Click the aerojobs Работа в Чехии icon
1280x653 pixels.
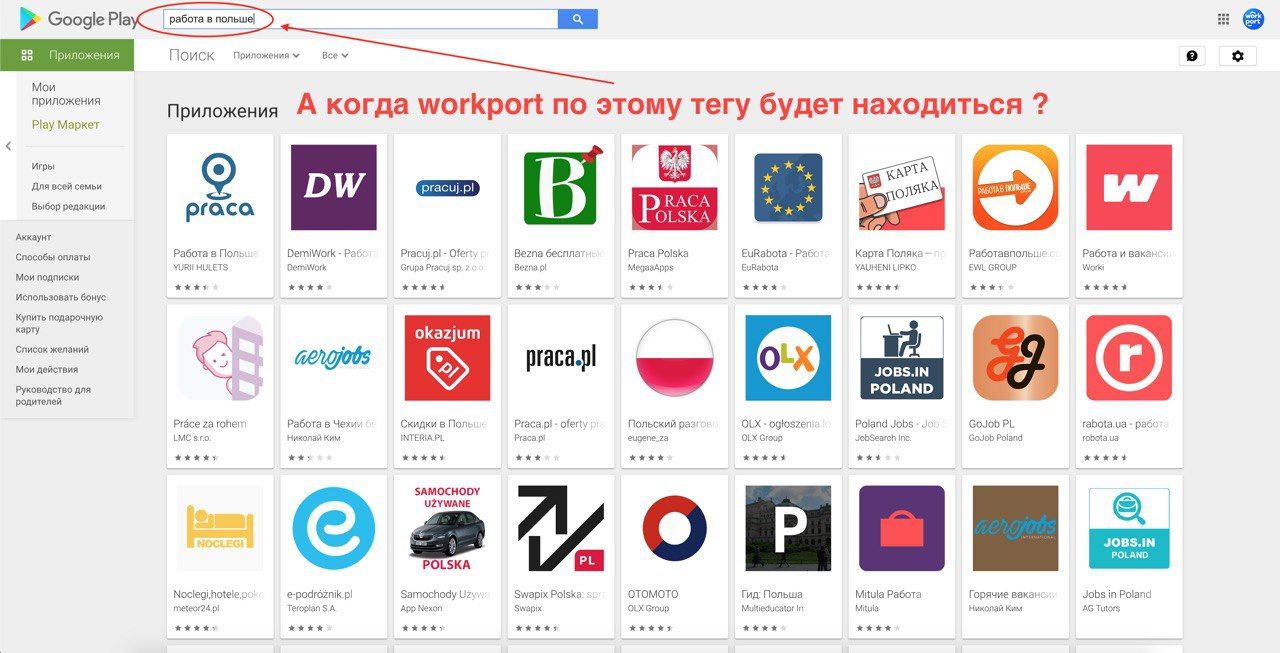pos(334,358)
